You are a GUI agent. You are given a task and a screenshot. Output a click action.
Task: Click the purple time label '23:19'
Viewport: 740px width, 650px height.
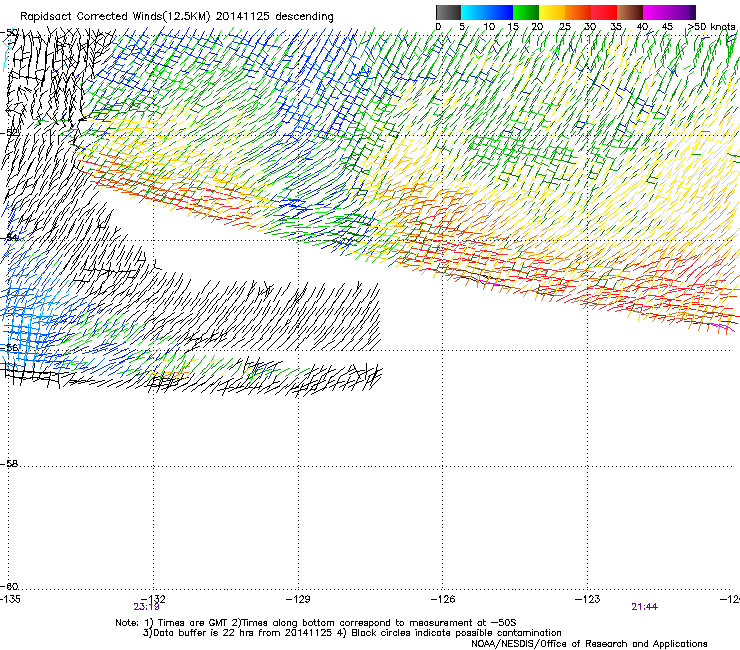pos(146,607)
